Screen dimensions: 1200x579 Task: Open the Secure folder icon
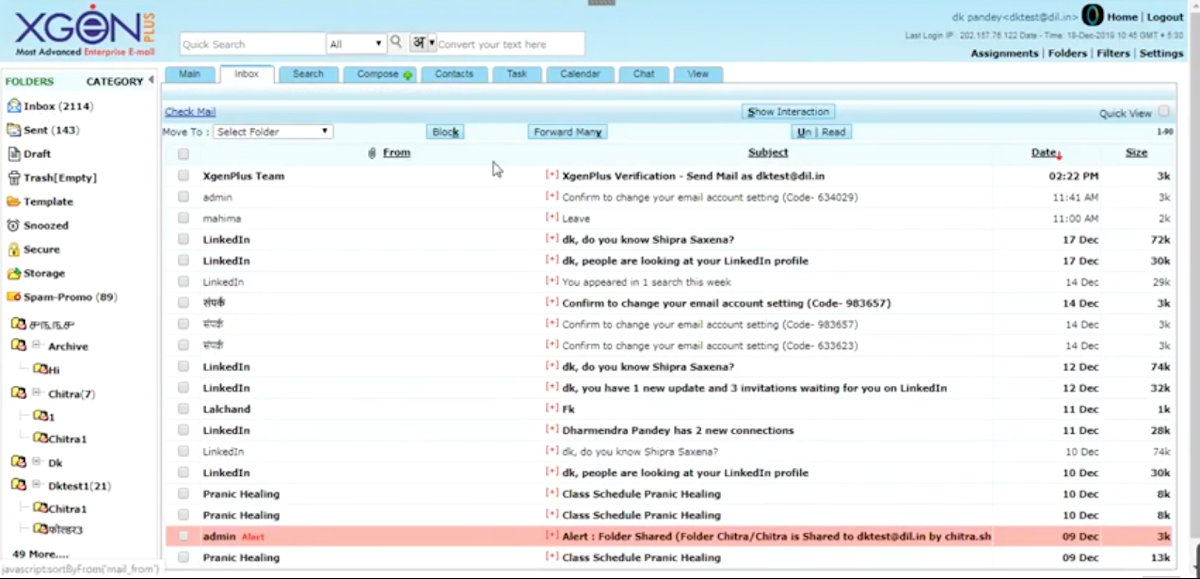point(12,249)
